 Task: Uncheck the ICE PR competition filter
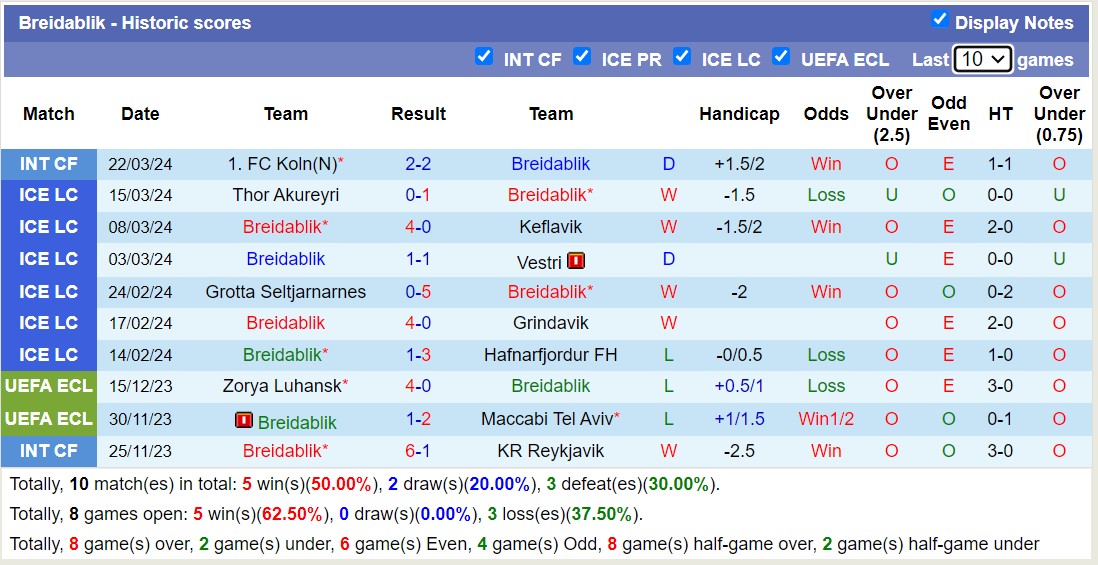point(582,57)
